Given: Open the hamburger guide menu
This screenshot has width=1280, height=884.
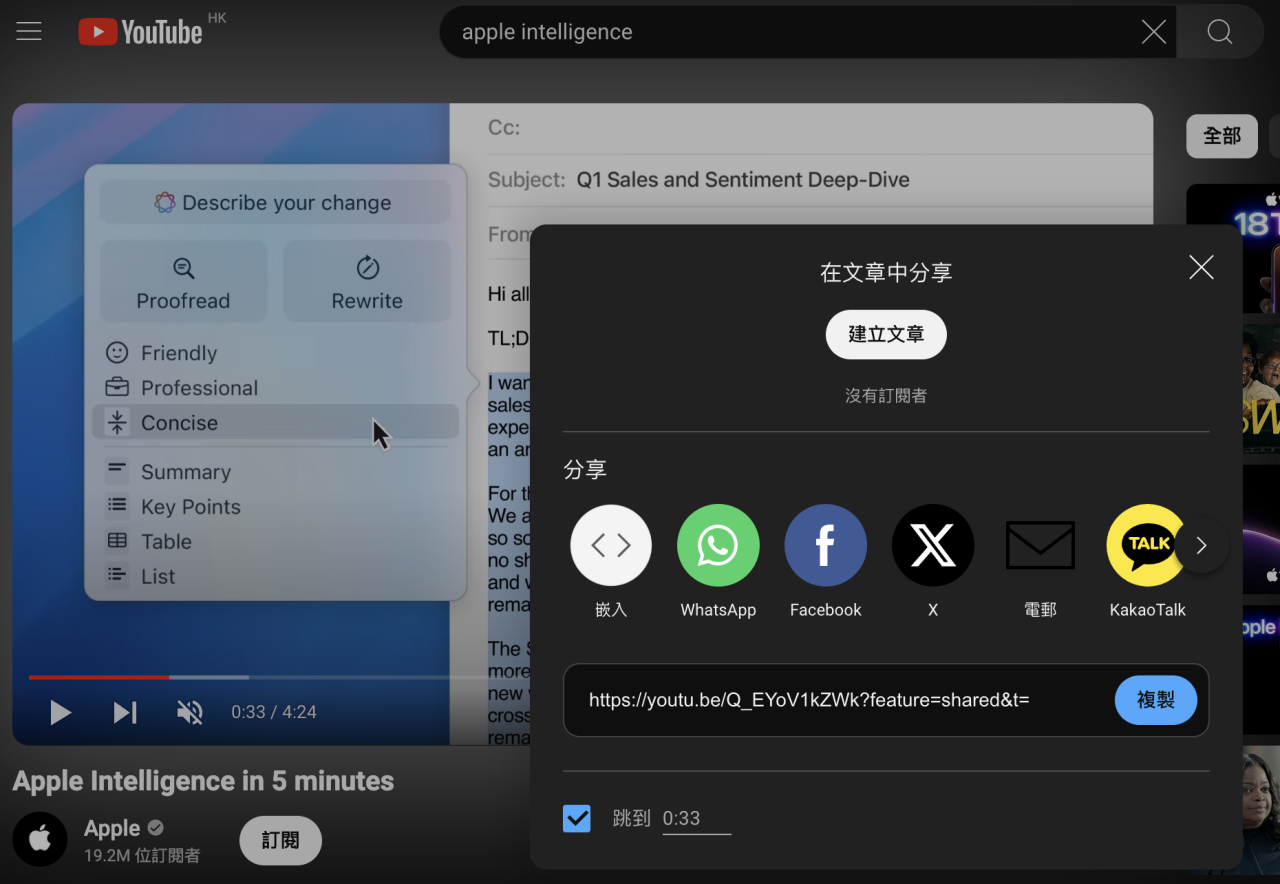Looking at the screenshot, I should 29,31.
